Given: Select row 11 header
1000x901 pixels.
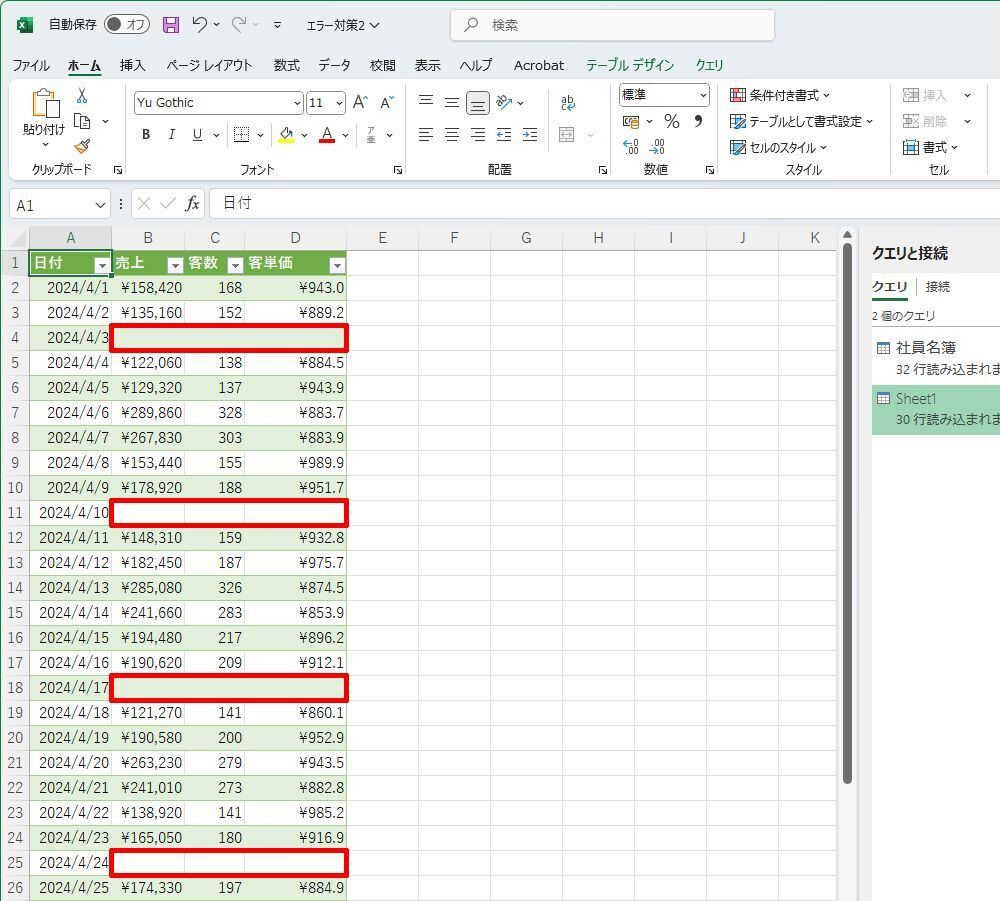Looking at the screenshot, I should (15, 513).
